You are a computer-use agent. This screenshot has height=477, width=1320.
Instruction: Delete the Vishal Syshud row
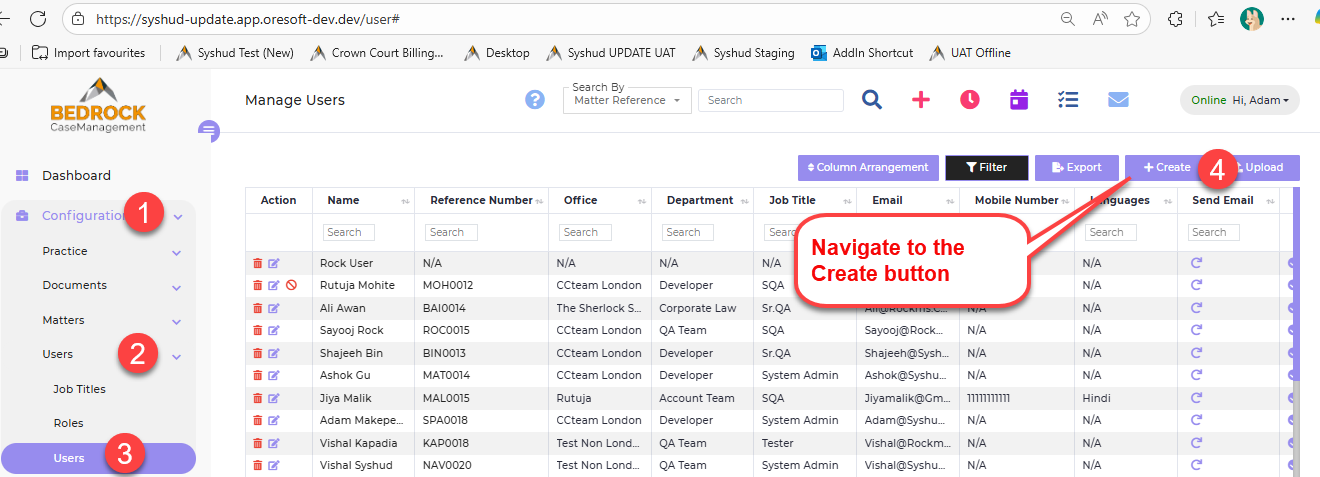[x=258, y=465]
